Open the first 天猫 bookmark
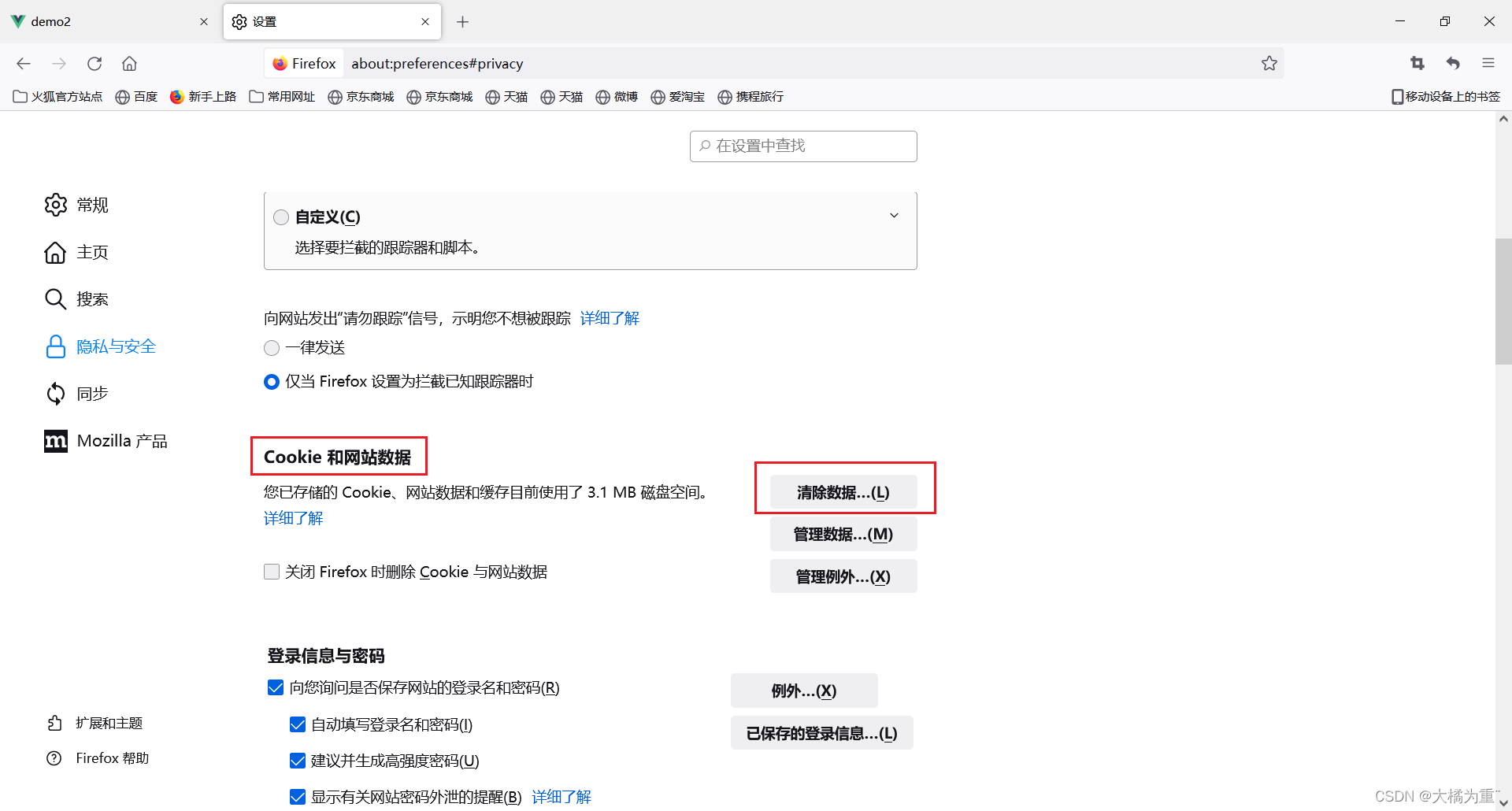Screen dimensions: 1512x811 point(506,97)
